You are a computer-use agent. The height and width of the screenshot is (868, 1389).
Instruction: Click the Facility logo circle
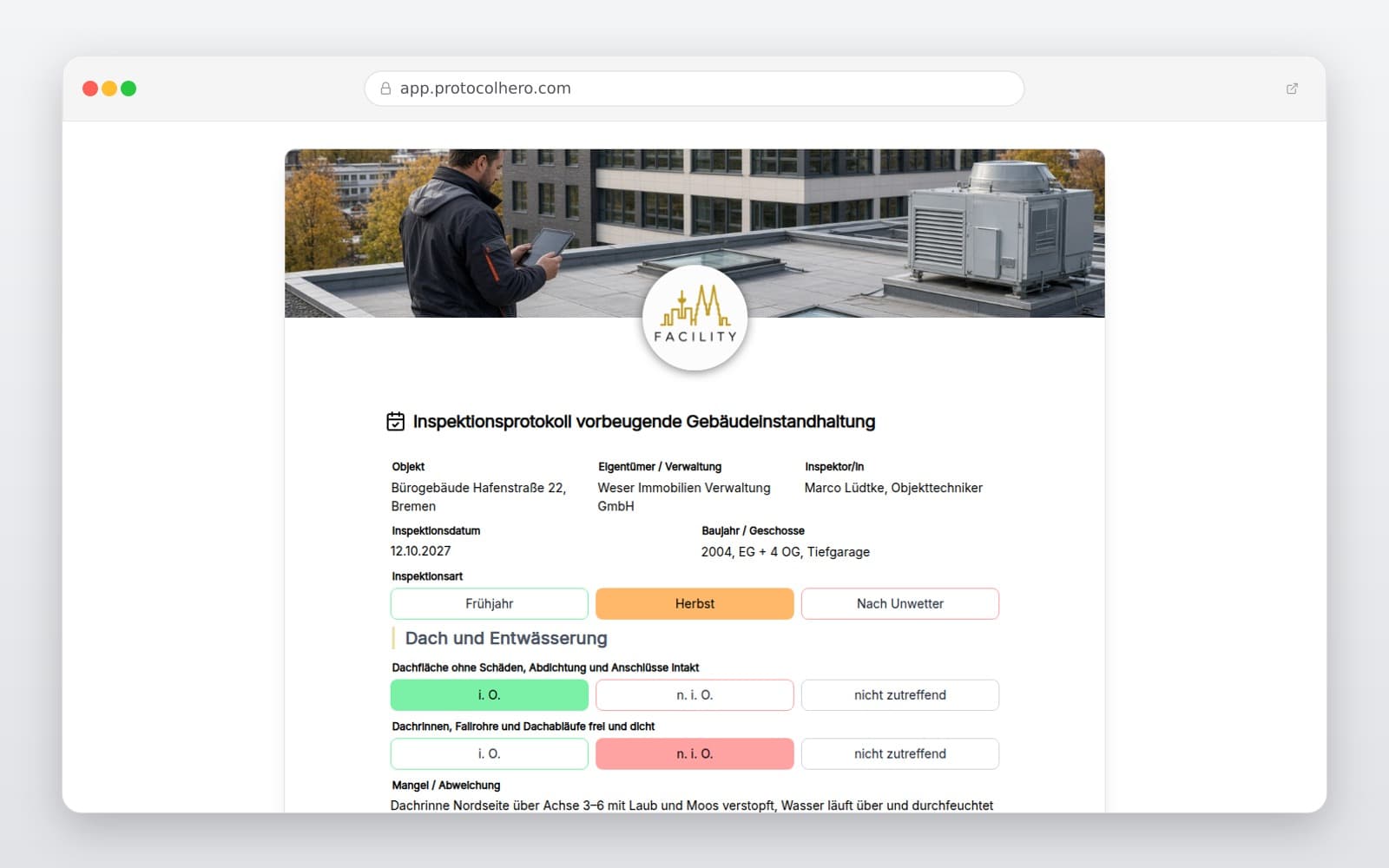(694, 319)
